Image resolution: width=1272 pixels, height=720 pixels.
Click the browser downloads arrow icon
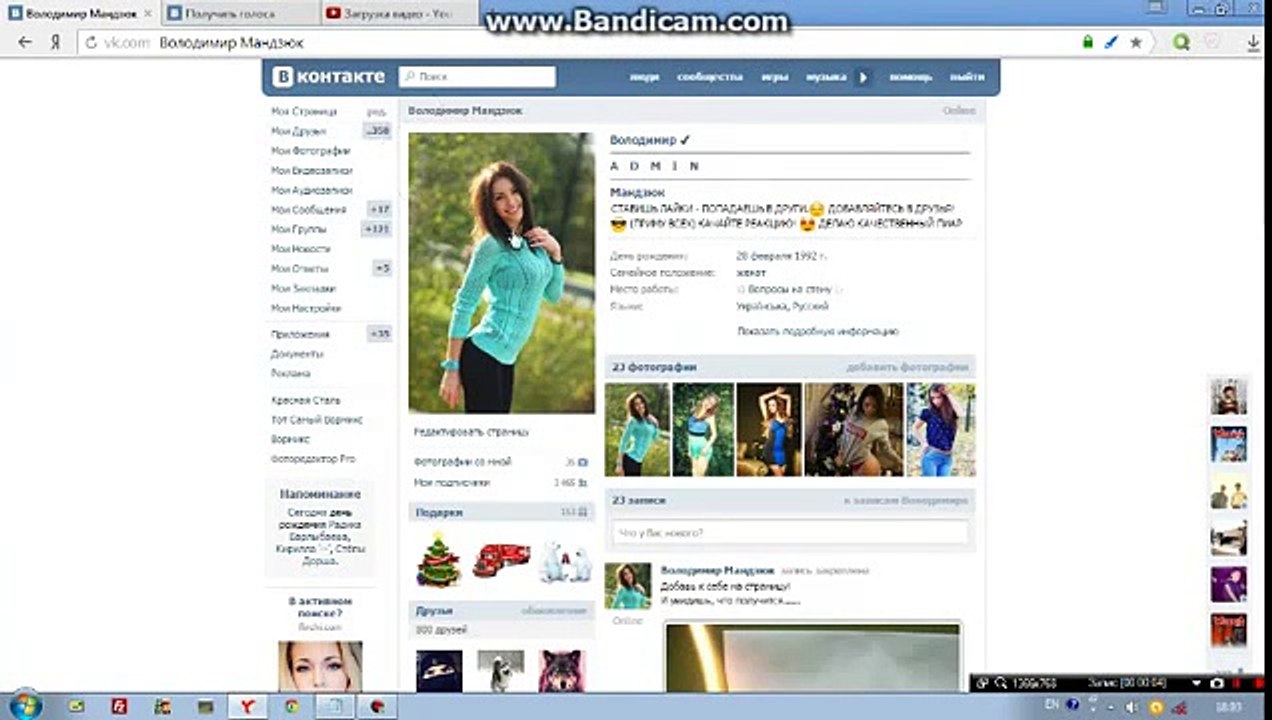tap(1254, 42)
